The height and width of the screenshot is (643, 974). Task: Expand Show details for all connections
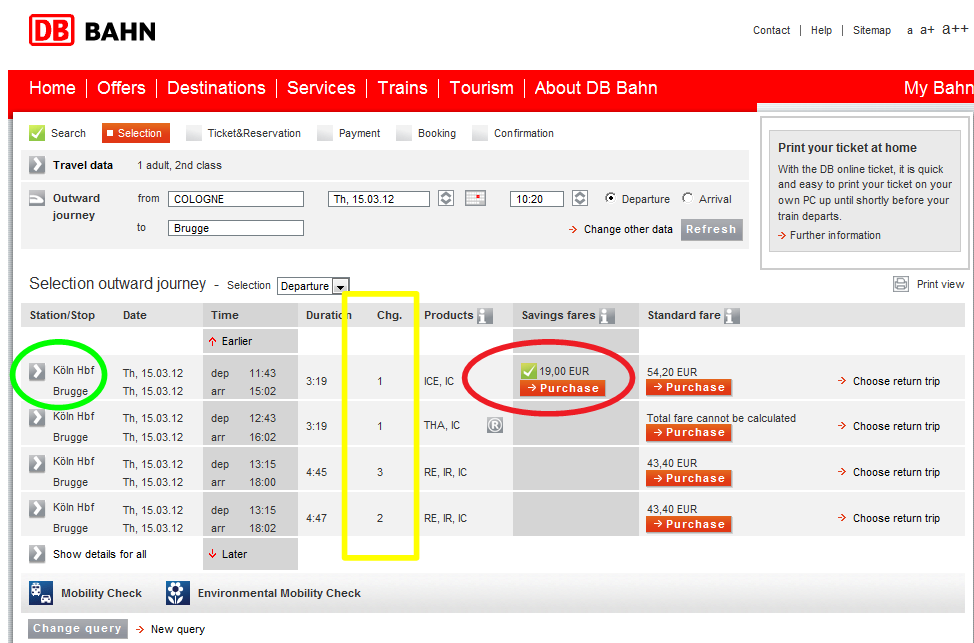[x=37, y=554]
